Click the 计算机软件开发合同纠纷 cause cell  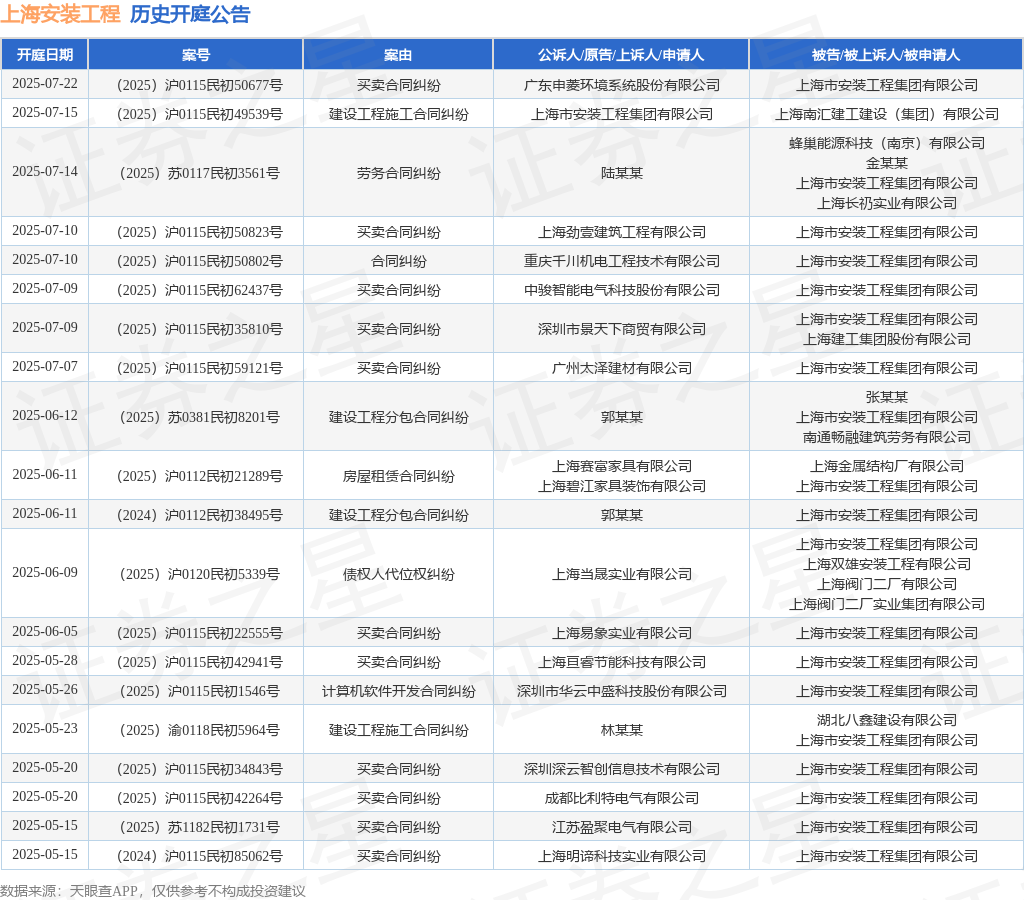(398, 691)
